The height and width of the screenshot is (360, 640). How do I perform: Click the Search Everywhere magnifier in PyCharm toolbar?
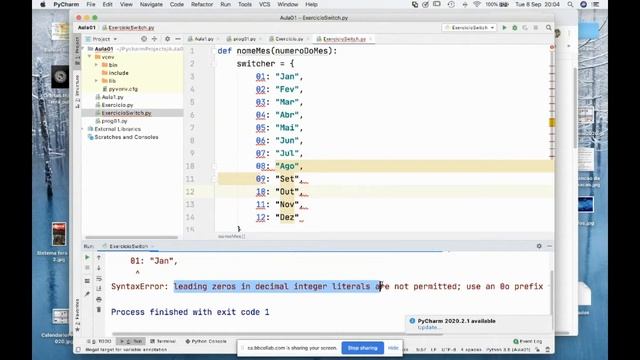[549, 28]
